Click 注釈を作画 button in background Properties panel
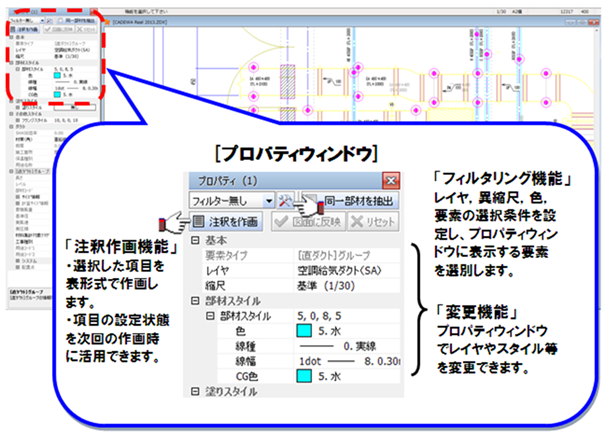 (24, 29)
